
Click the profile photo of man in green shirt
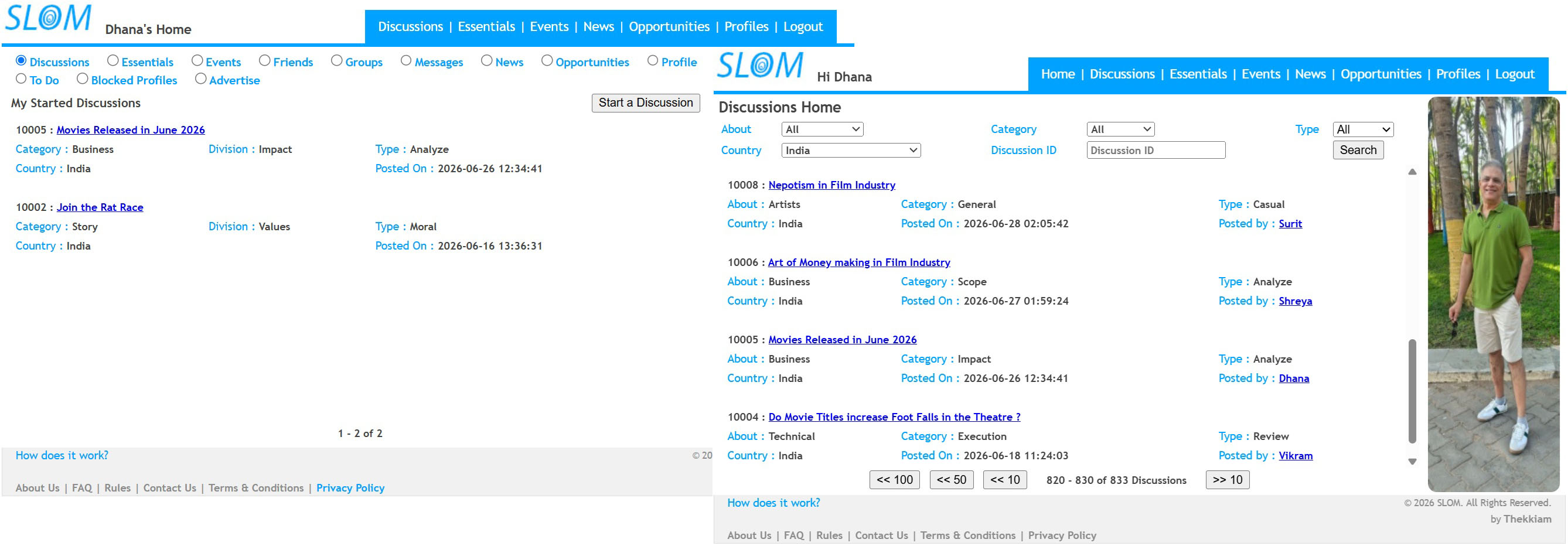[x=1494, y=294]
